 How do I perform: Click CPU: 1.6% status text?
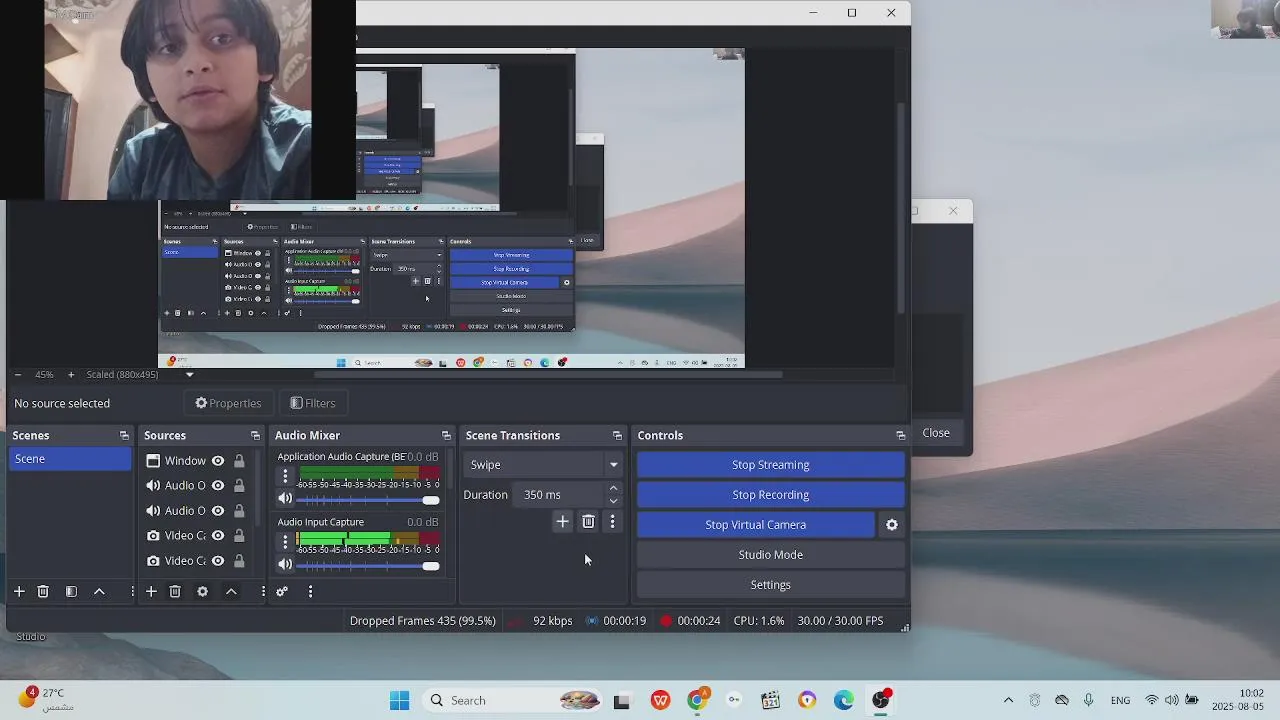coord(759,621)
